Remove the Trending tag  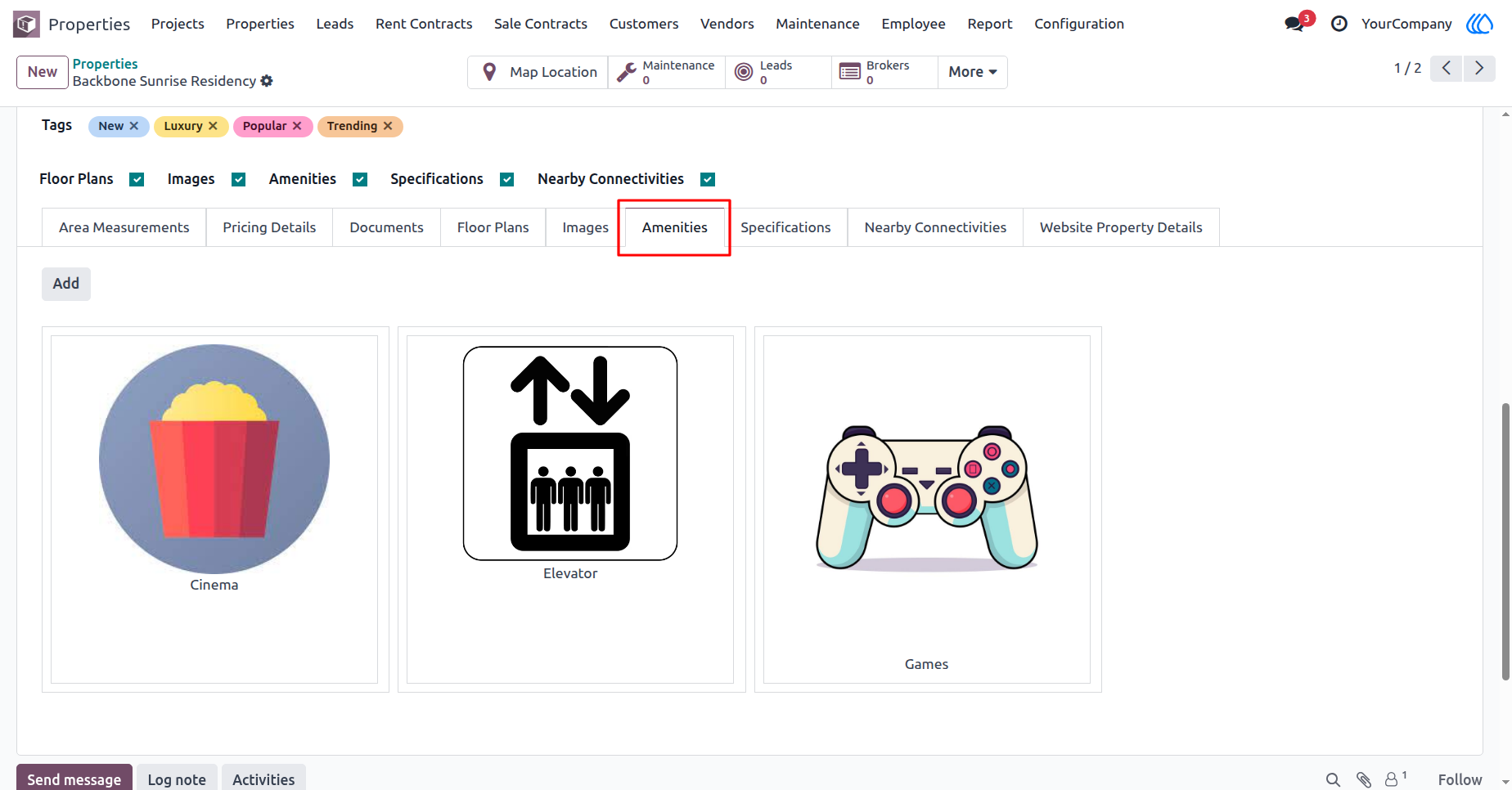[388, 126]
